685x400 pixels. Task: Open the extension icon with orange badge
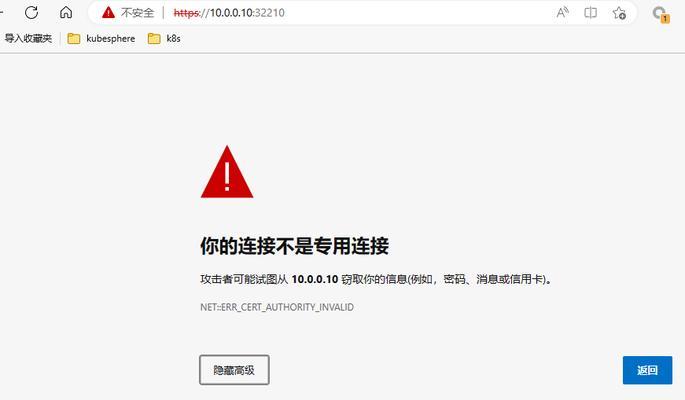tap(661, 14)
